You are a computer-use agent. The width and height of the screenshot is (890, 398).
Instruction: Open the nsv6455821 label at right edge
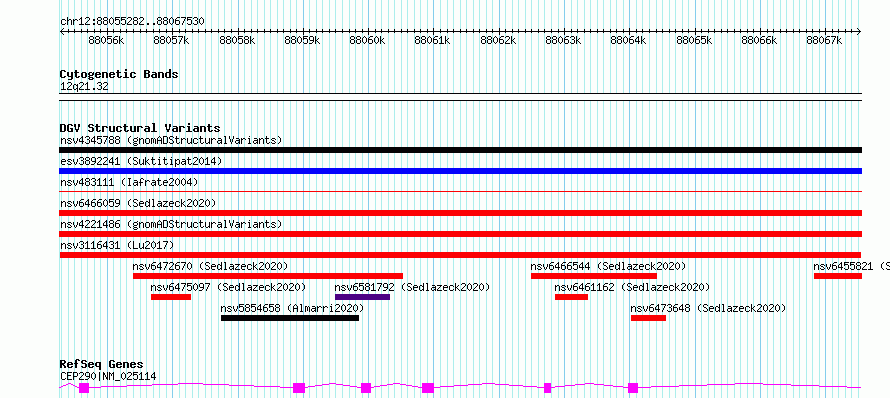pyautogui.click(x=851, y=266)
